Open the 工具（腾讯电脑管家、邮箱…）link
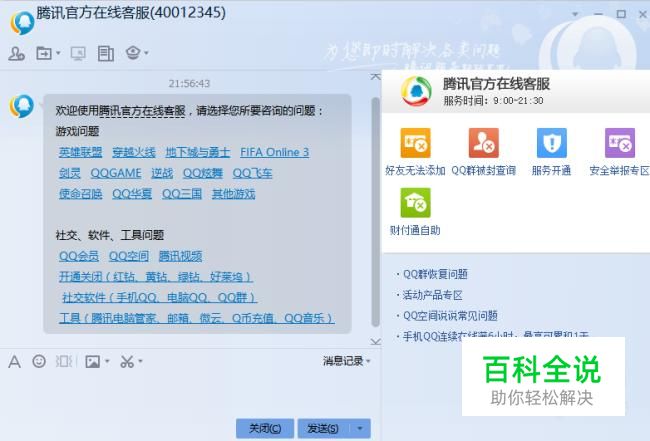The image size is (650, 441). click(196, 318)
